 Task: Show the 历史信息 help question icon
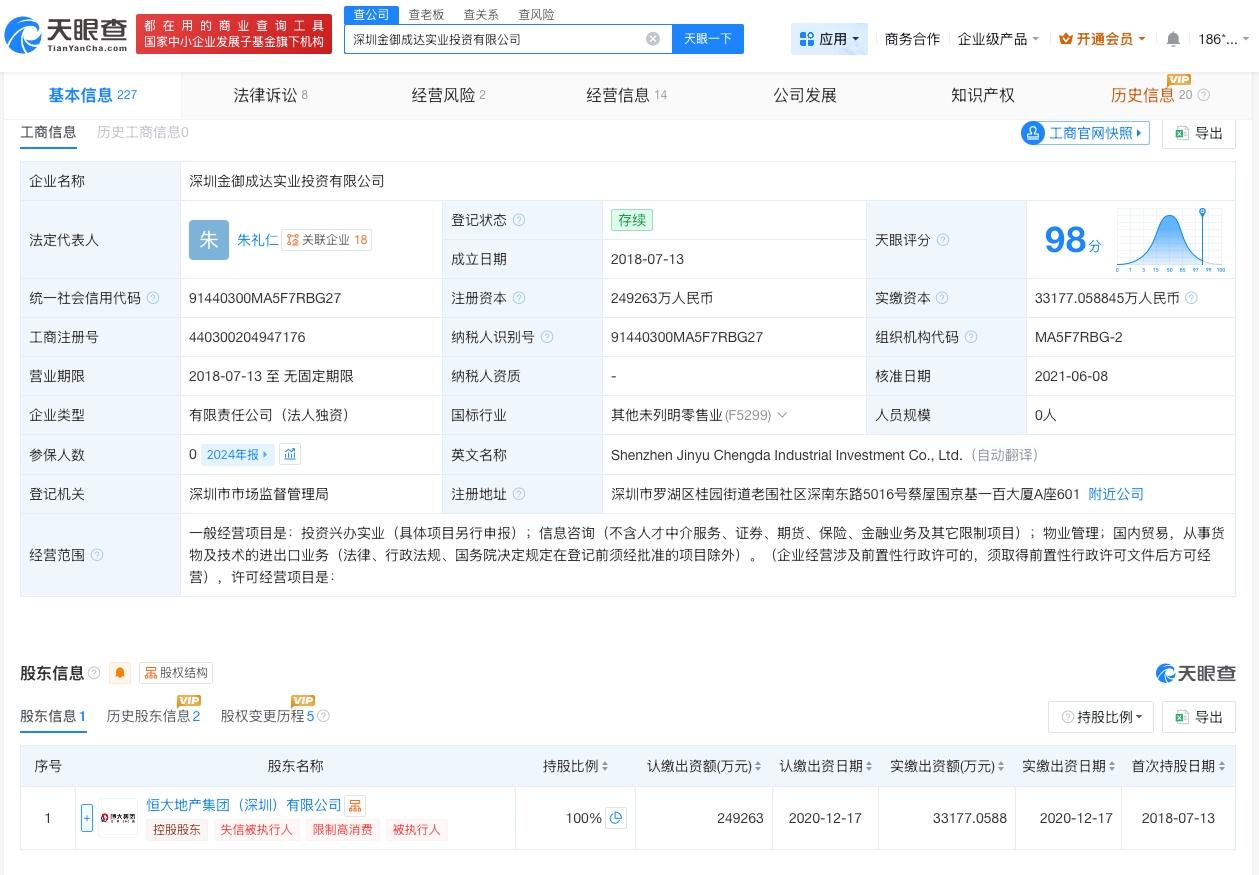coord(1203,95)
